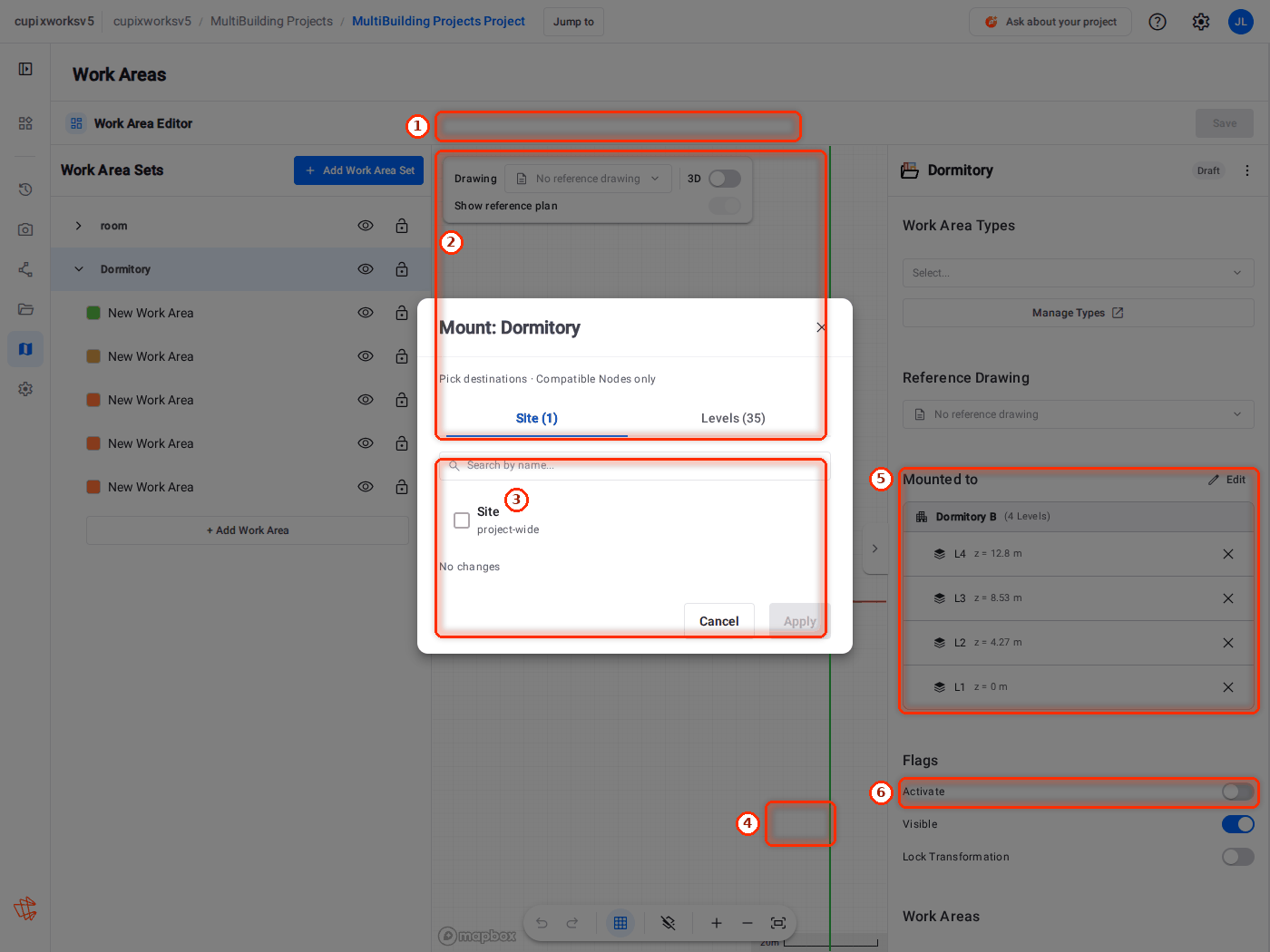This screenshot has height=952, width=1270.
Task: Toggle the Lock Transformation switch
Action: (1238, 857)
